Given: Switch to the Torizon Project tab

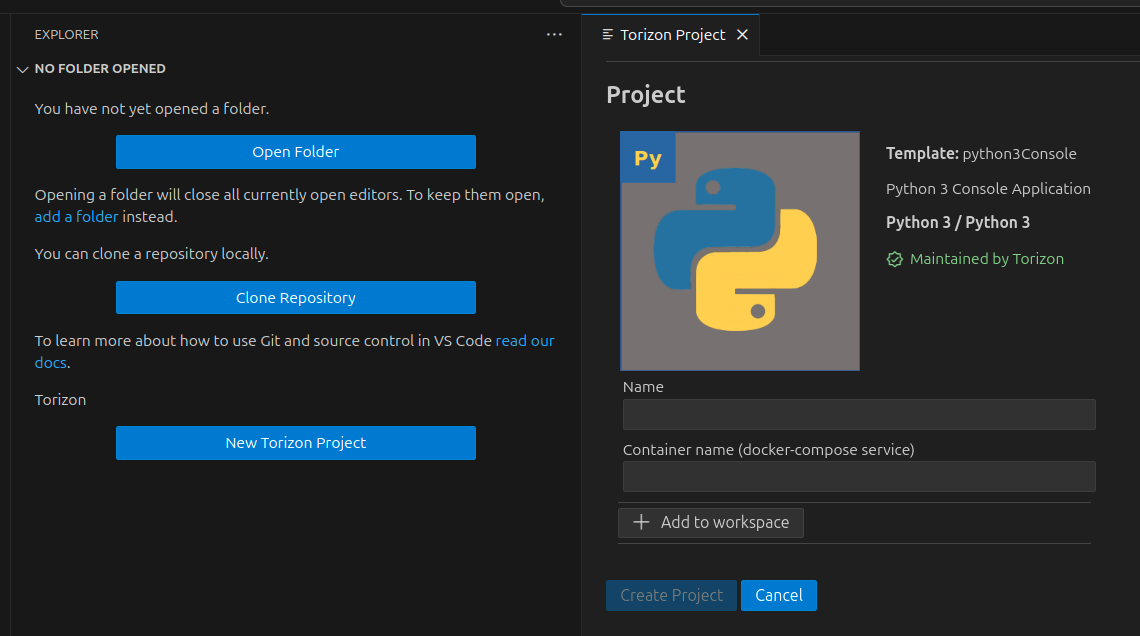Looking at the screenshot, I should [672, 35].
